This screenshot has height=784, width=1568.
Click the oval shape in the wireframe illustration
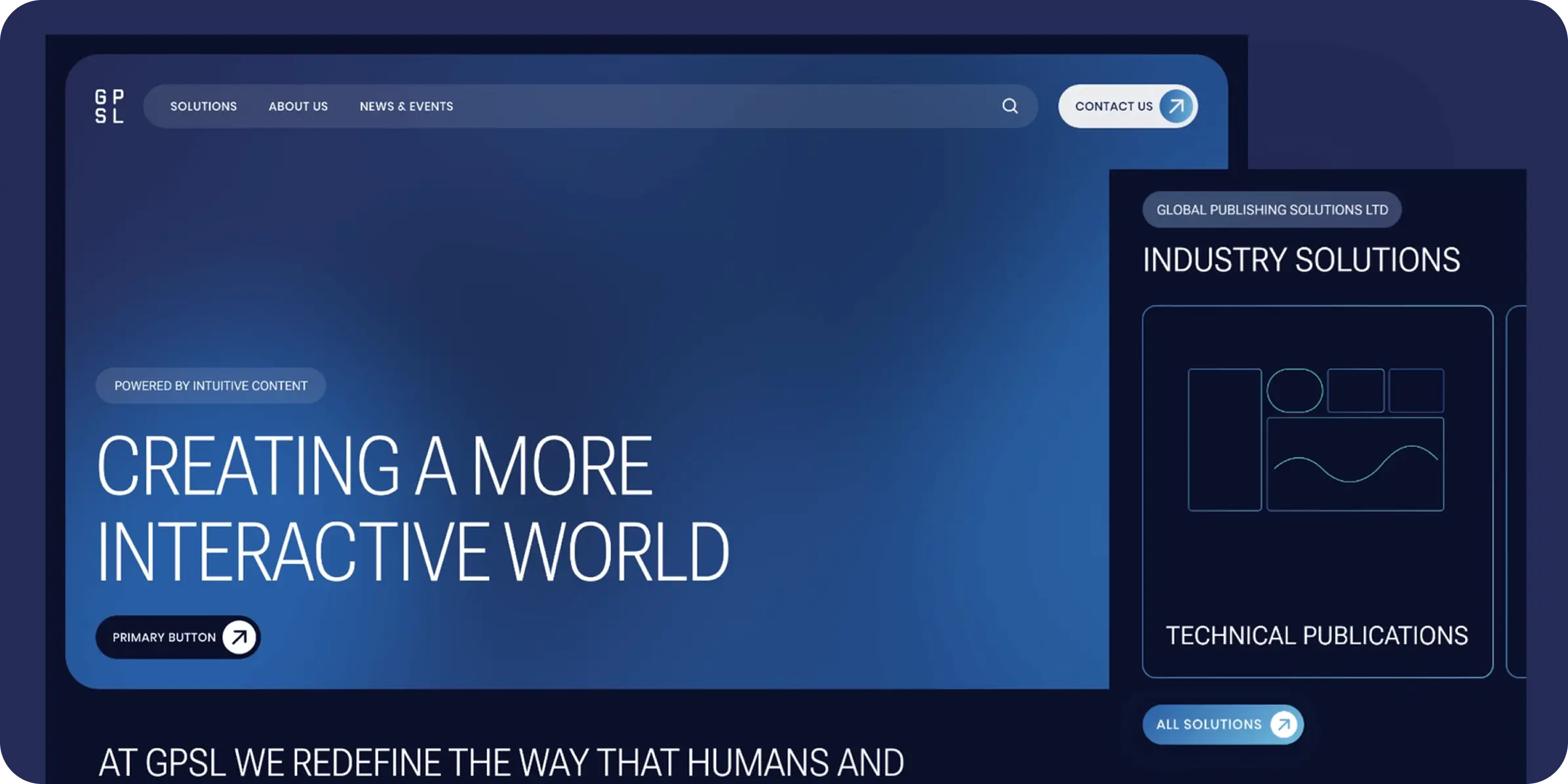click(1295, 391)
